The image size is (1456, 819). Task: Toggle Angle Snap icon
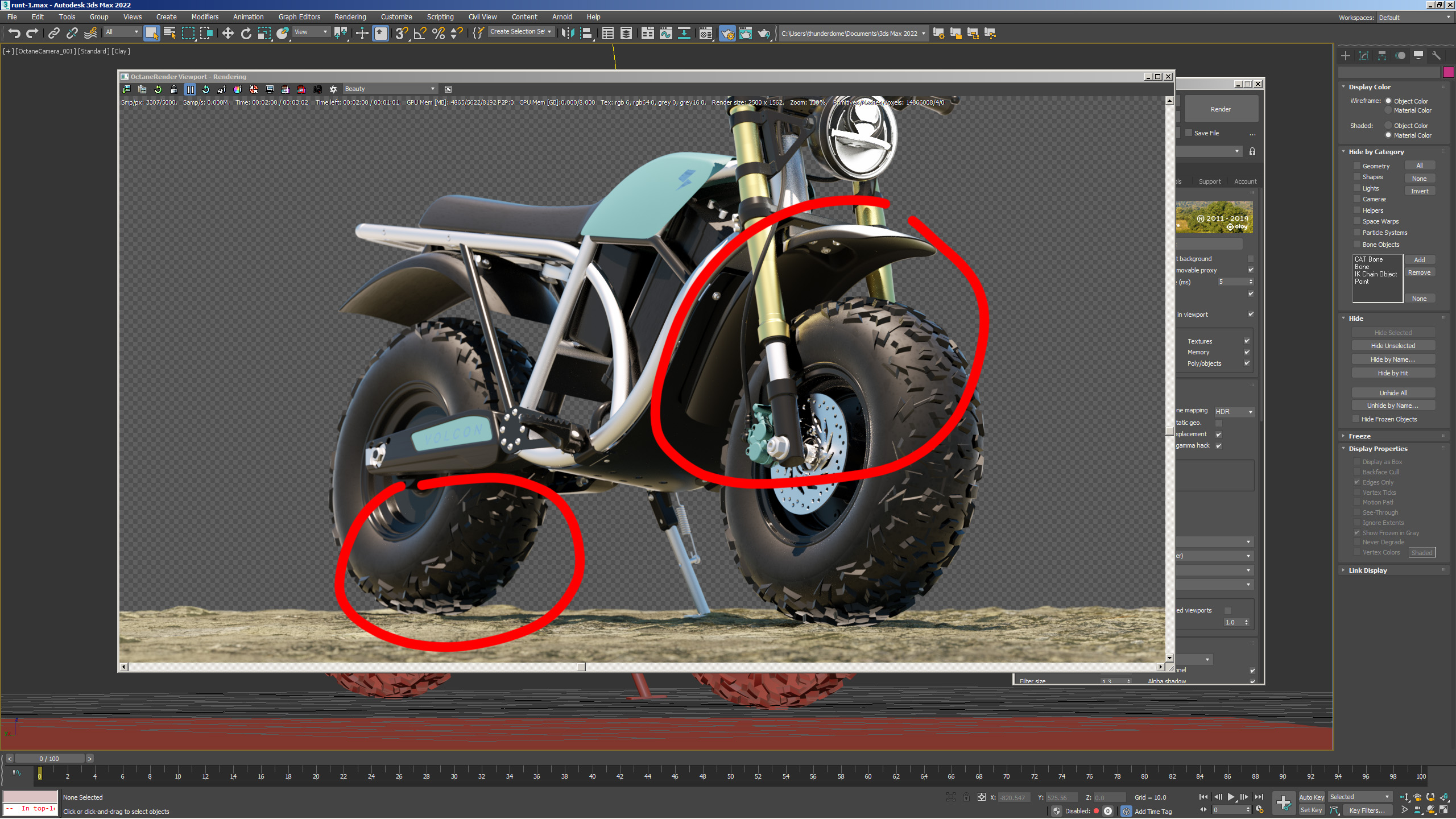click(420, 34)
